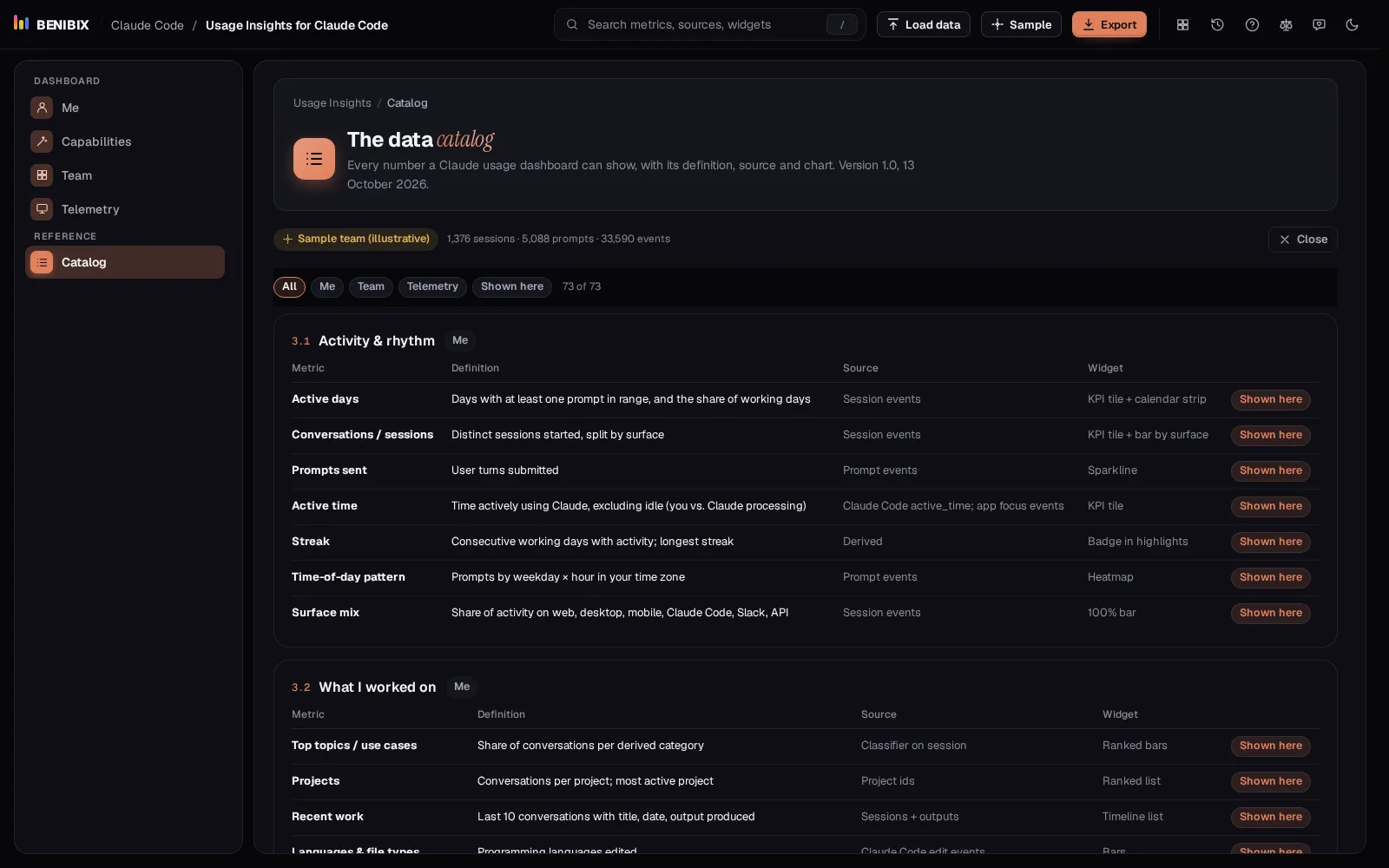The width and height of the screenshot is (1389, 868).
Task: Select the Shown here filter chip
Action: click(512, 286)
